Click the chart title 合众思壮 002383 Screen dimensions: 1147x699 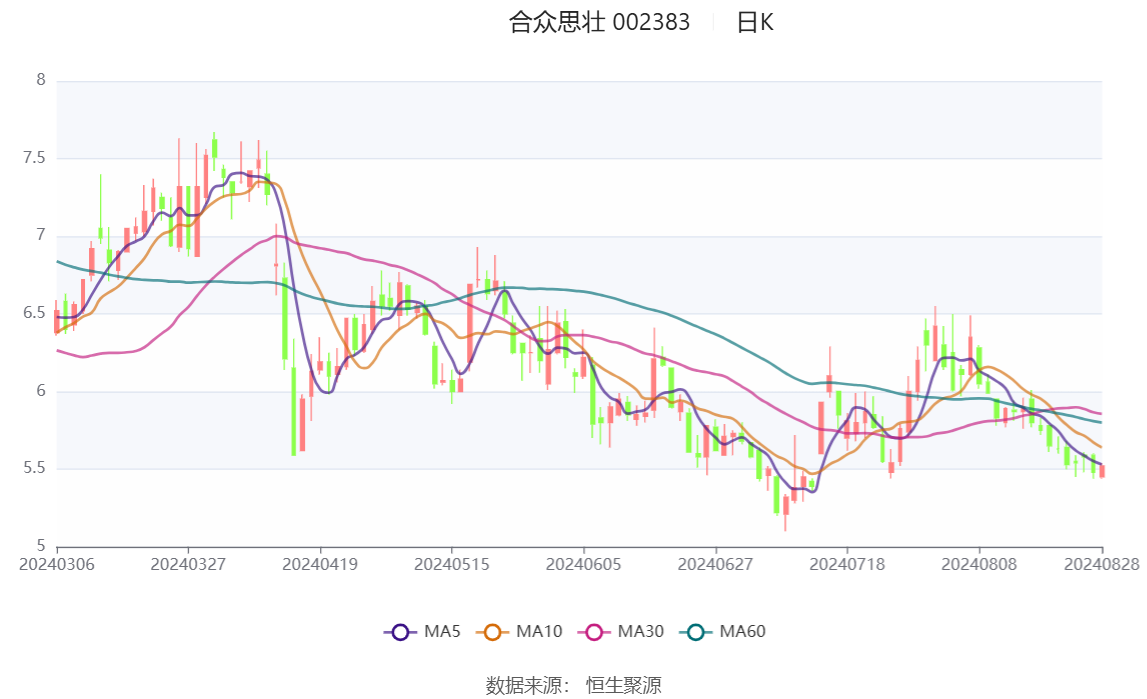pyautogui.click(x=599, y=23)
